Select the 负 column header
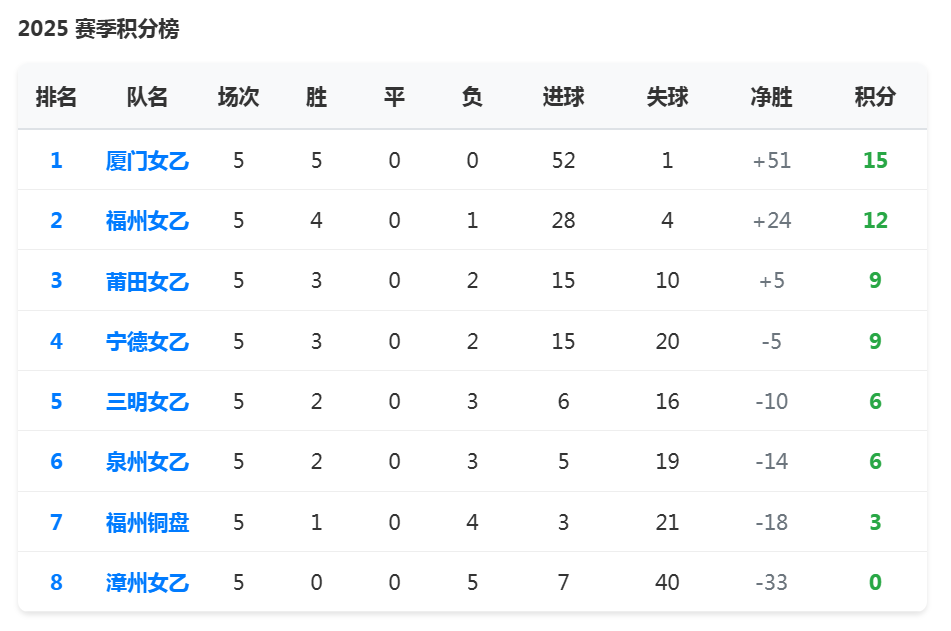951x631 pixels. click(472, 97)
